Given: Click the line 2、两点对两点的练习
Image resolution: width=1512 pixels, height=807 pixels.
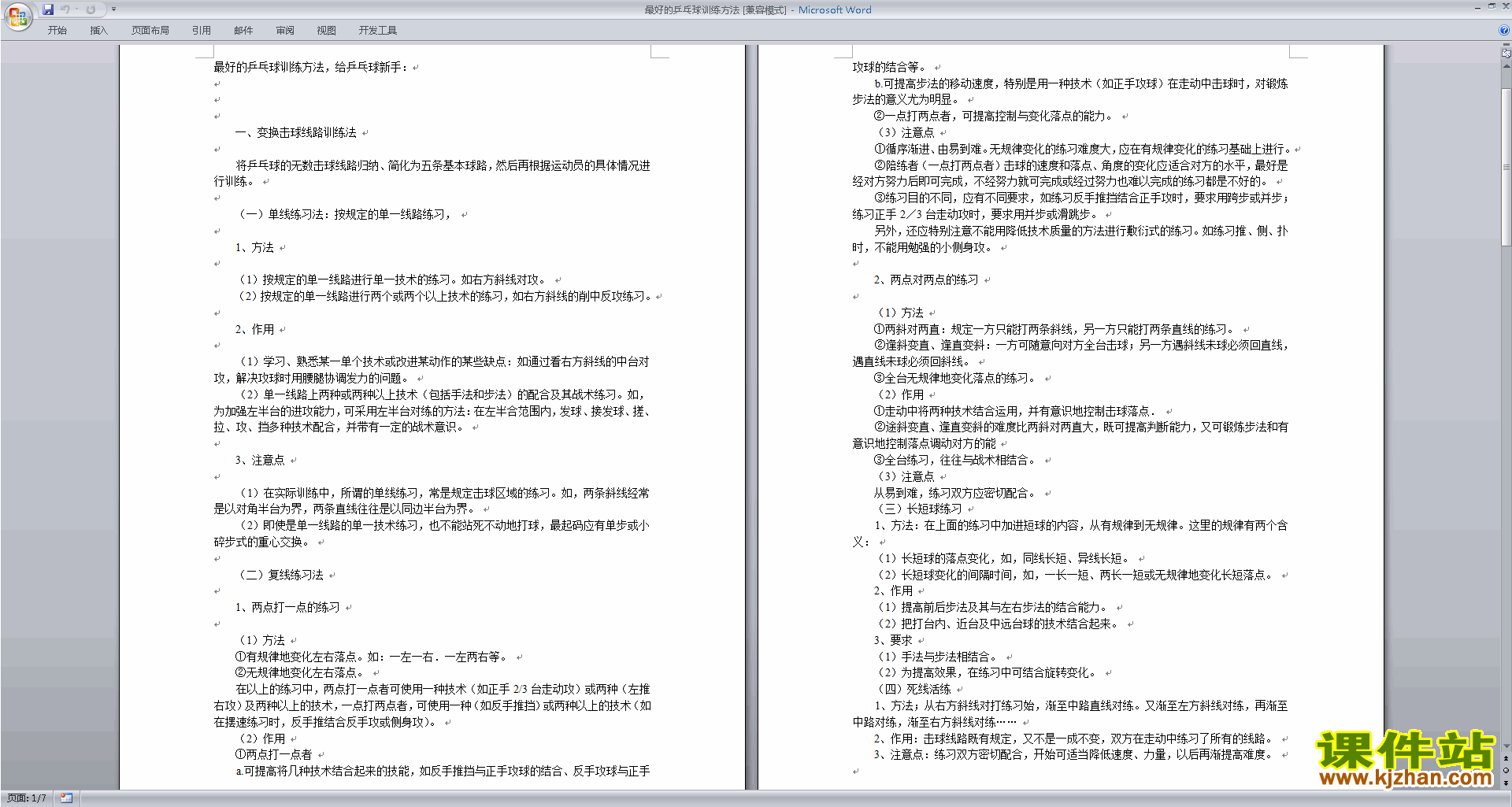Looking at the screenshot, I should click(926, 279).
